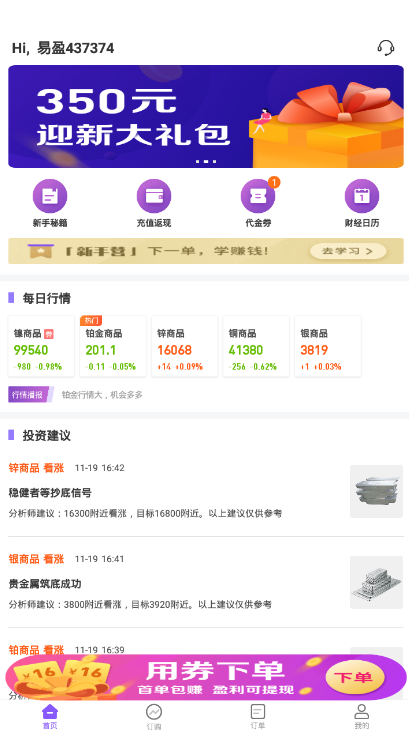Read 铂金行情大，机会多多 broadcast text
The height and width of the screenshot is (732, 409).
click(102, 395)
